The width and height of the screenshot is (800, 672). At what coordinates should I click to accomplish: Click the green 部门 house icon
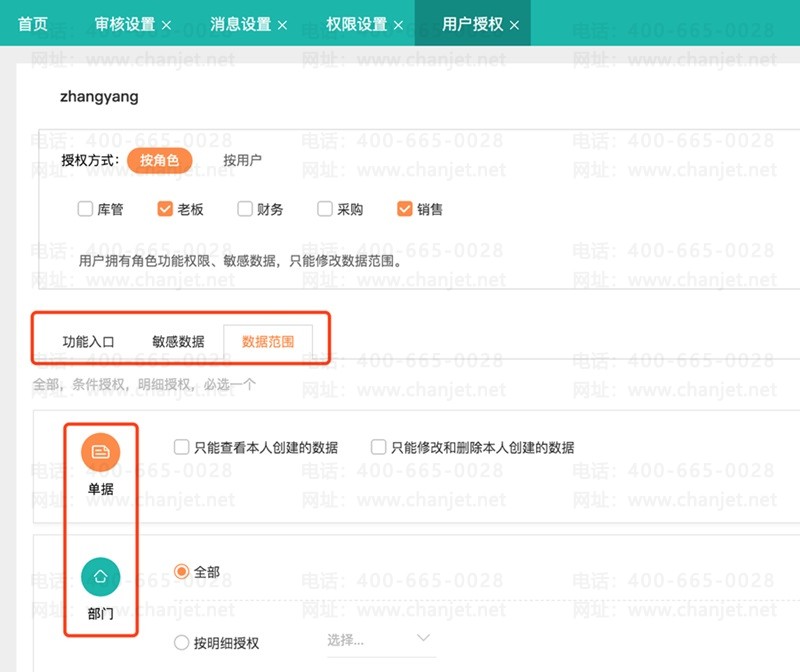pyautogui.click(x=100, y=577)
